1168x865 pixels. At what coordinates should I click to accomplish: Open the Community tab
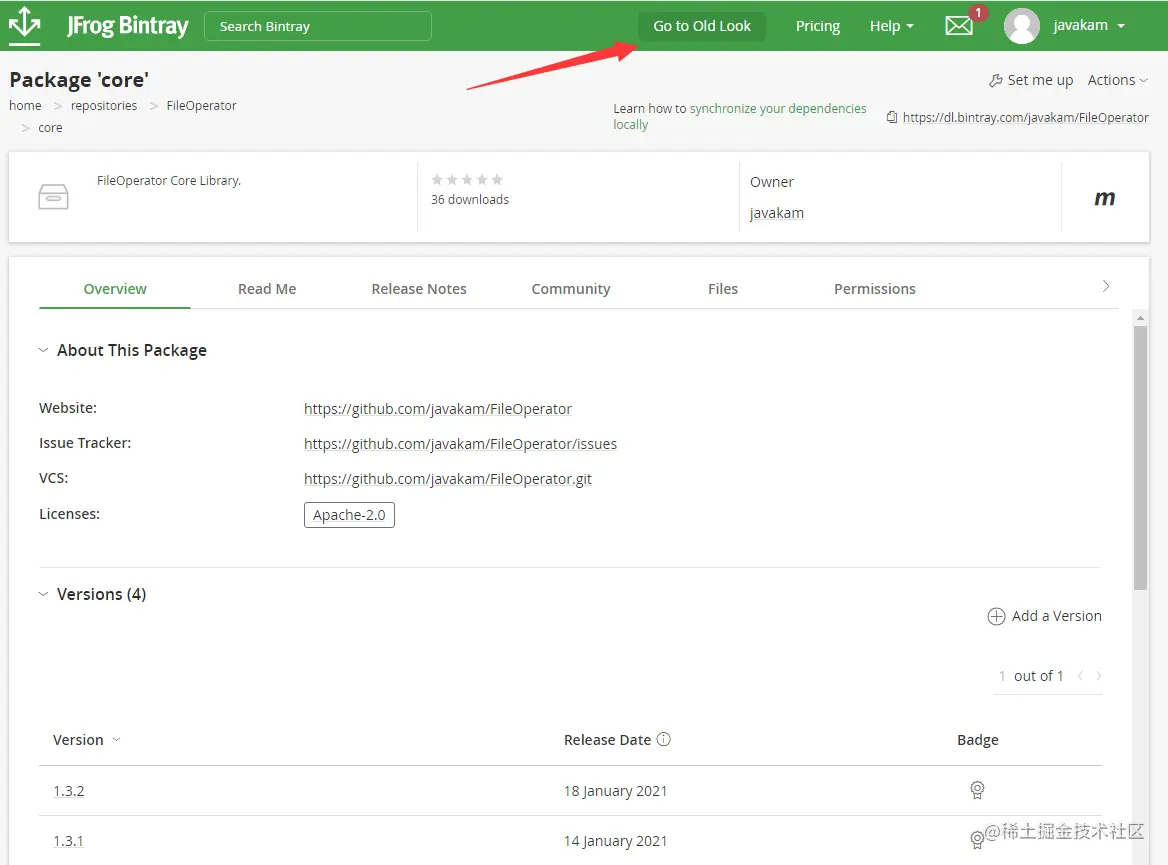tap(571, 288)
